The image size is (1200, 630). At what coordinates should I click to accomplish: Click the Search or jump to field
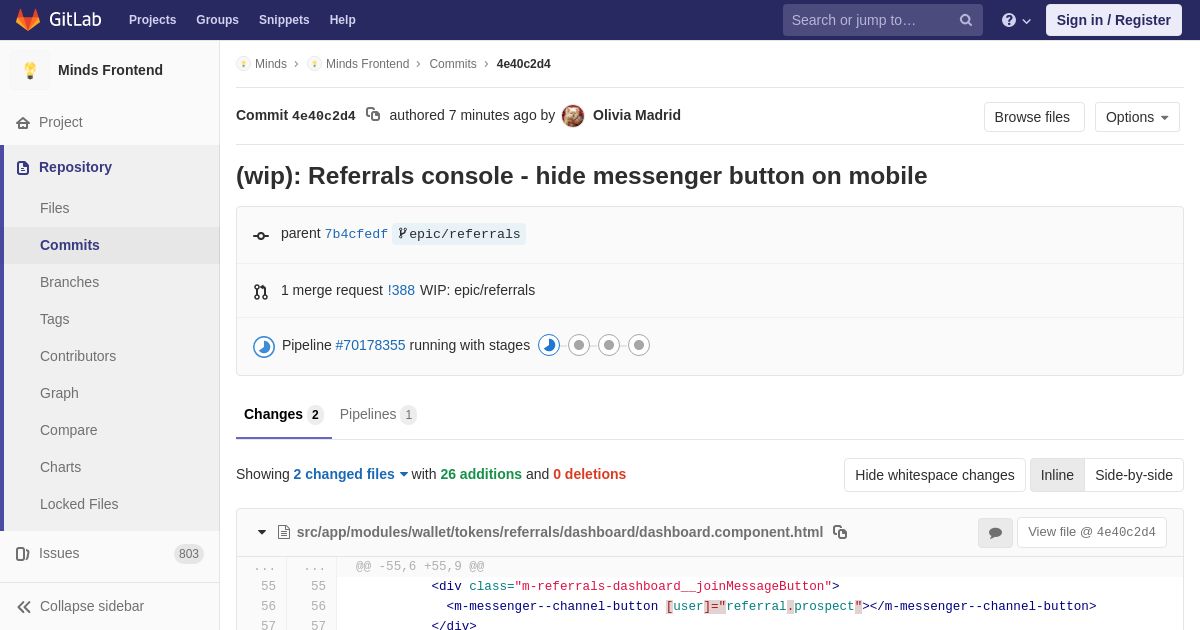pyautogui.click(x=883, y=20)
